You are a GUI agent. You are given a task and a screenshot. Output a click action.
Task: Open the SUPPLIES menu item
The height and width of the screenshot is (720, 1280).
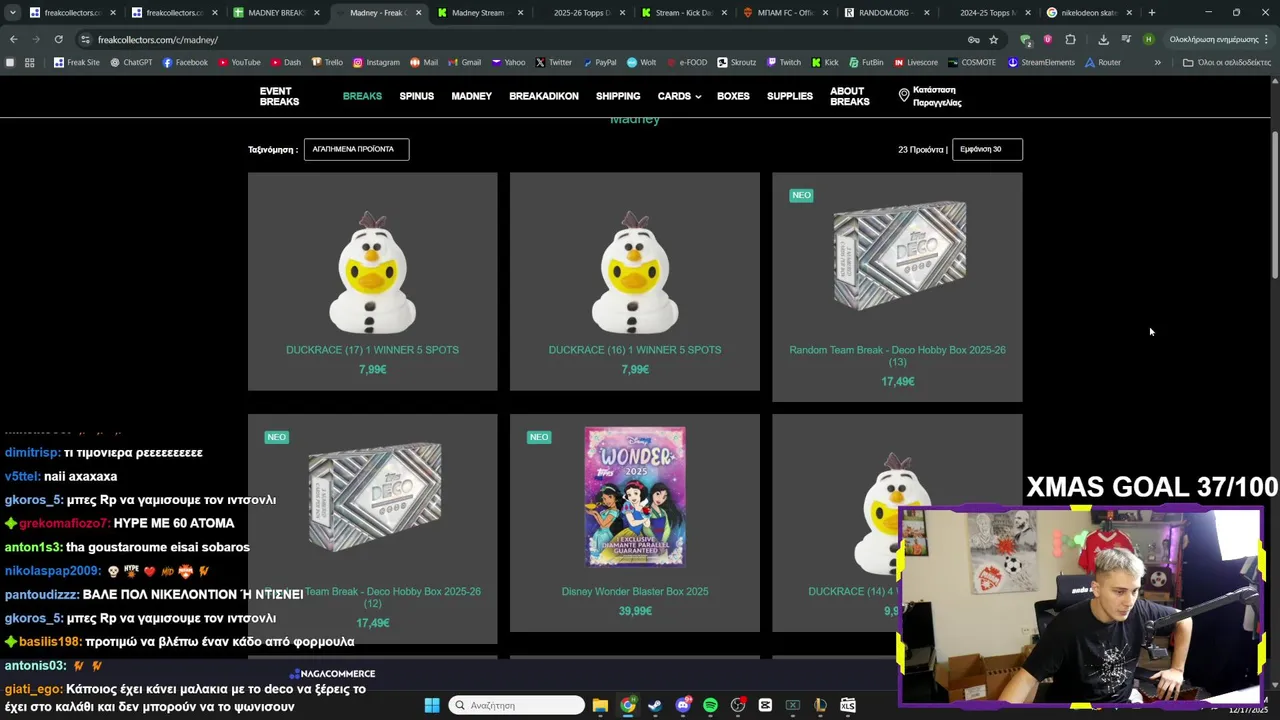(x=790, y=96)
